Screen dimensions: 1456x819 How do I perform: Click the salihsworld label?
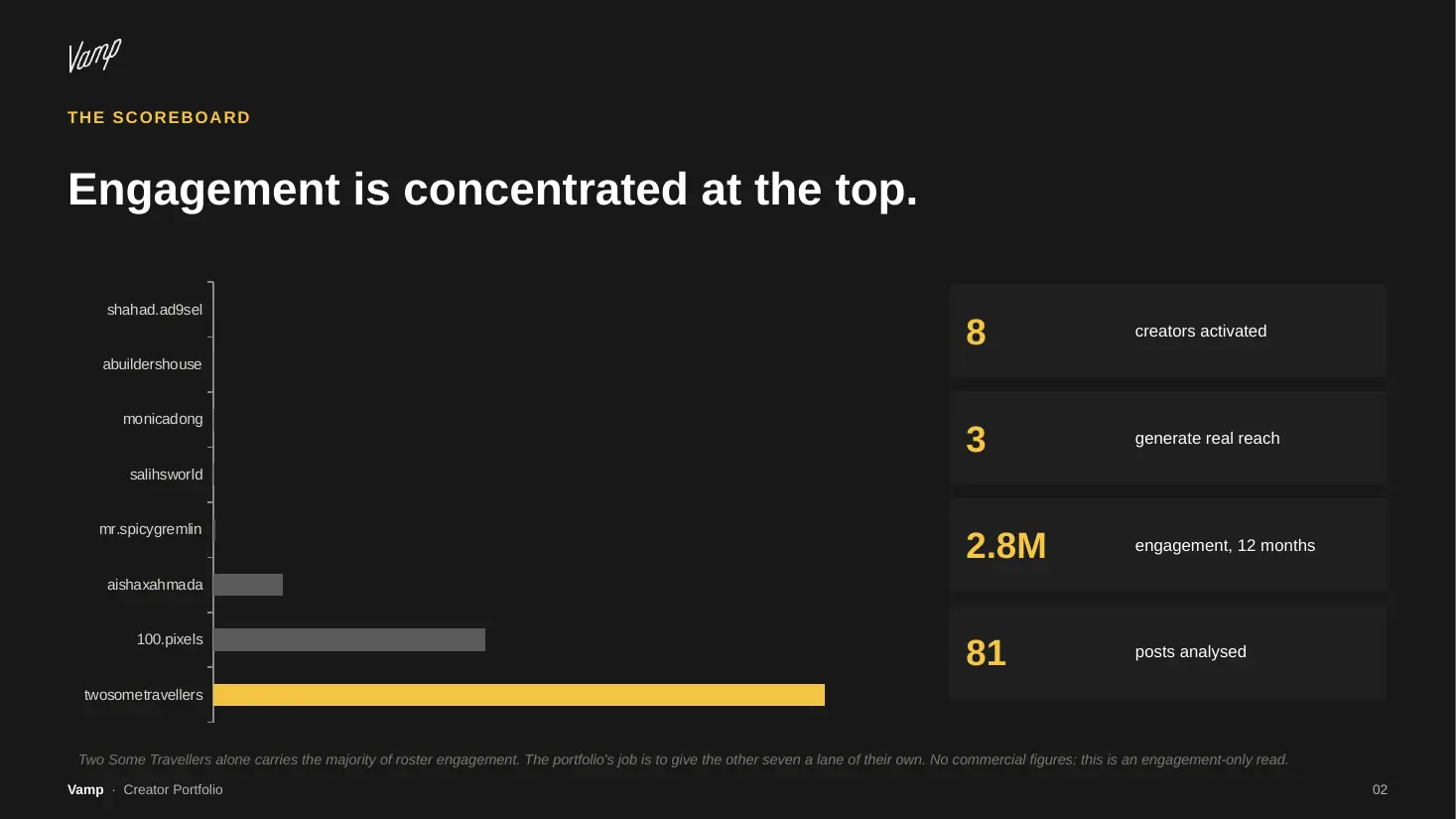click(x=166, y=475)
